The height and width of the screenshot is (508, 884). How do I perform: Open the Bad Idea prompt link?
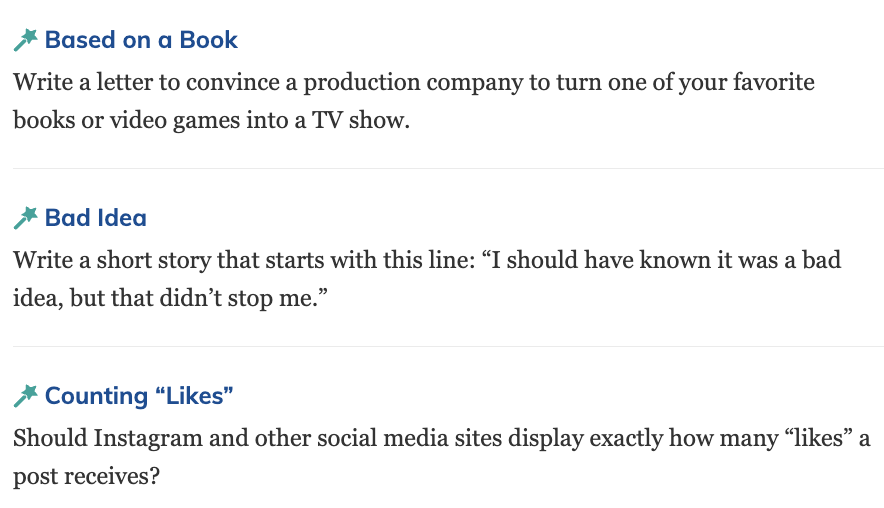pyautogui.click(x=95, y=218)
